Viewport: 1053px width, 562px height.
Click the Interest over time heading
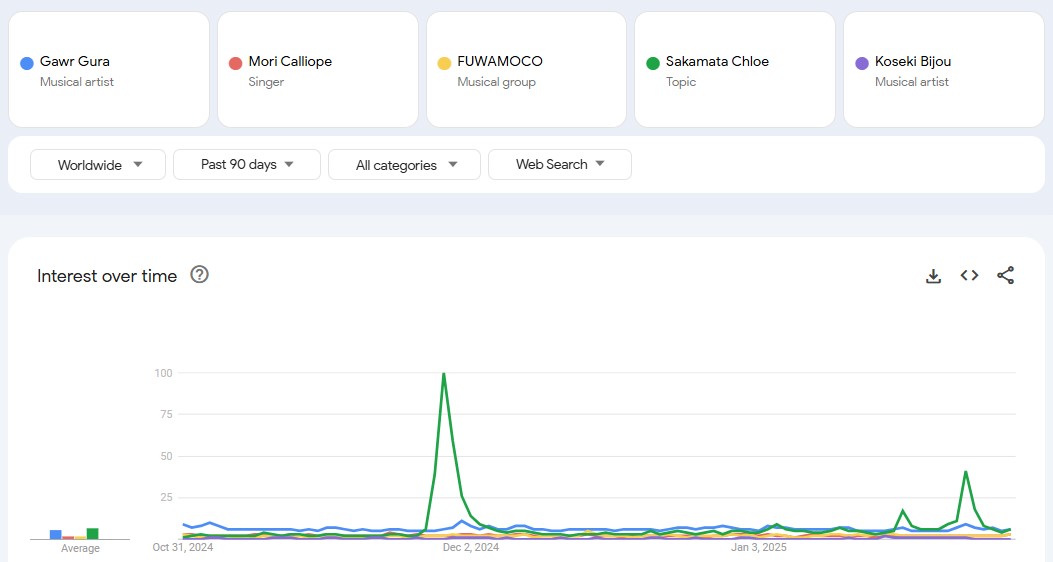tap(107, 276)
